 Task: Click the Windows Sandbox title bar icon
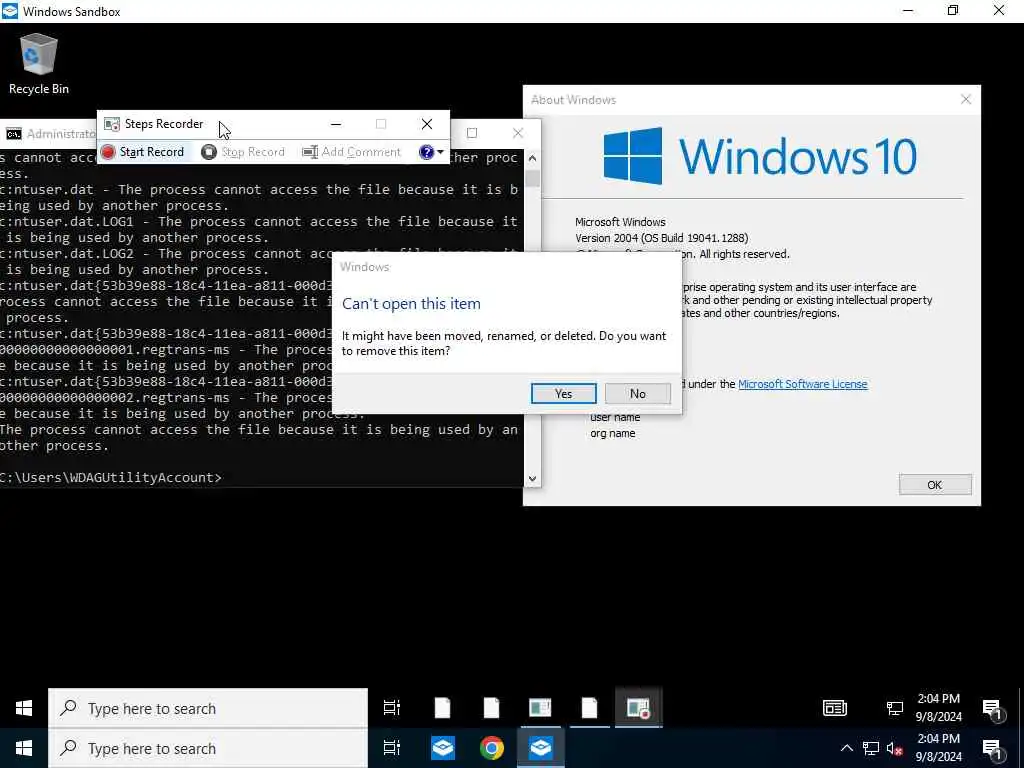pyautogui.click(x=10, y=11)
